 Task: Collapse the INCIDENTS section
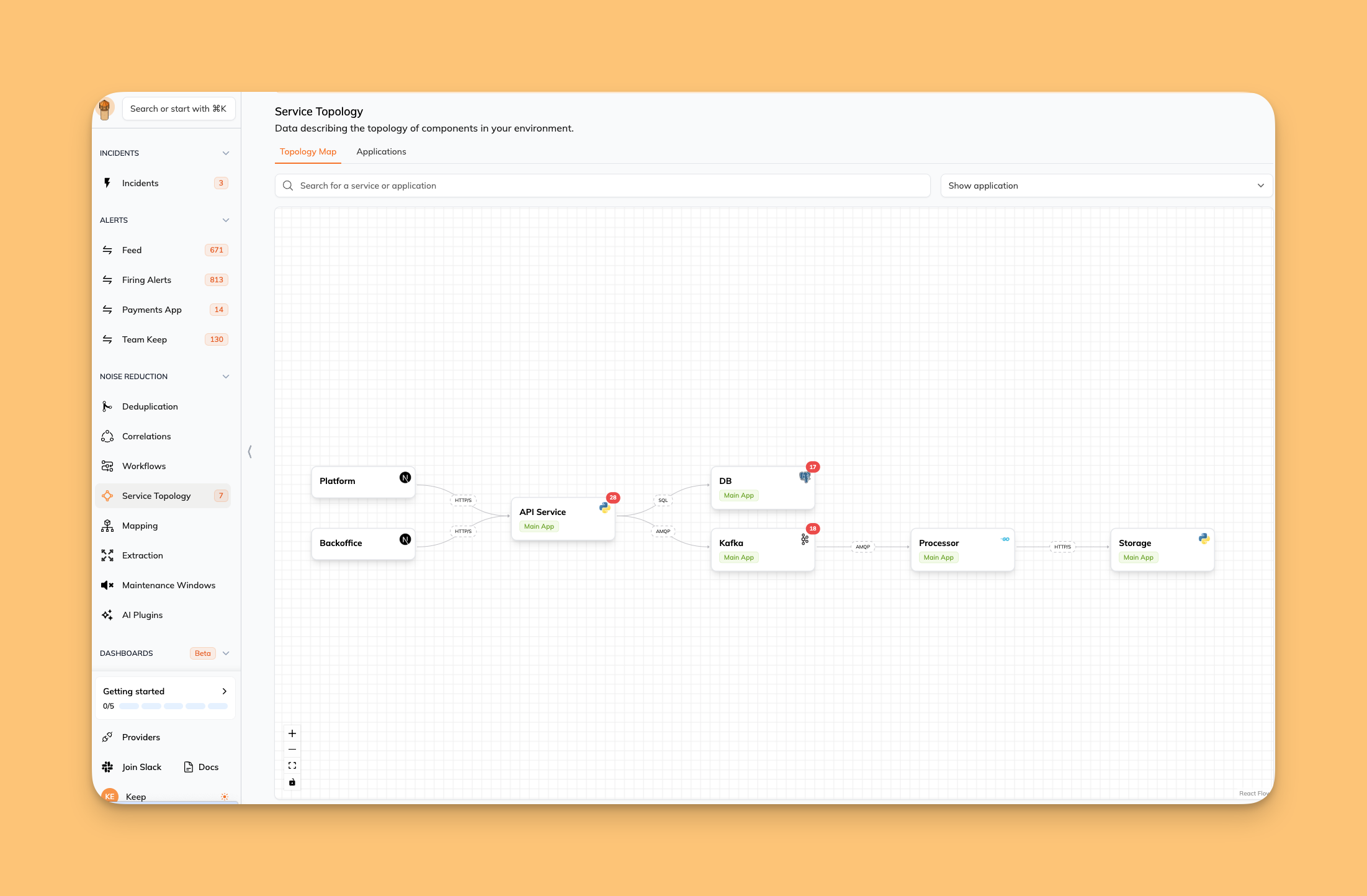(226, 153)
